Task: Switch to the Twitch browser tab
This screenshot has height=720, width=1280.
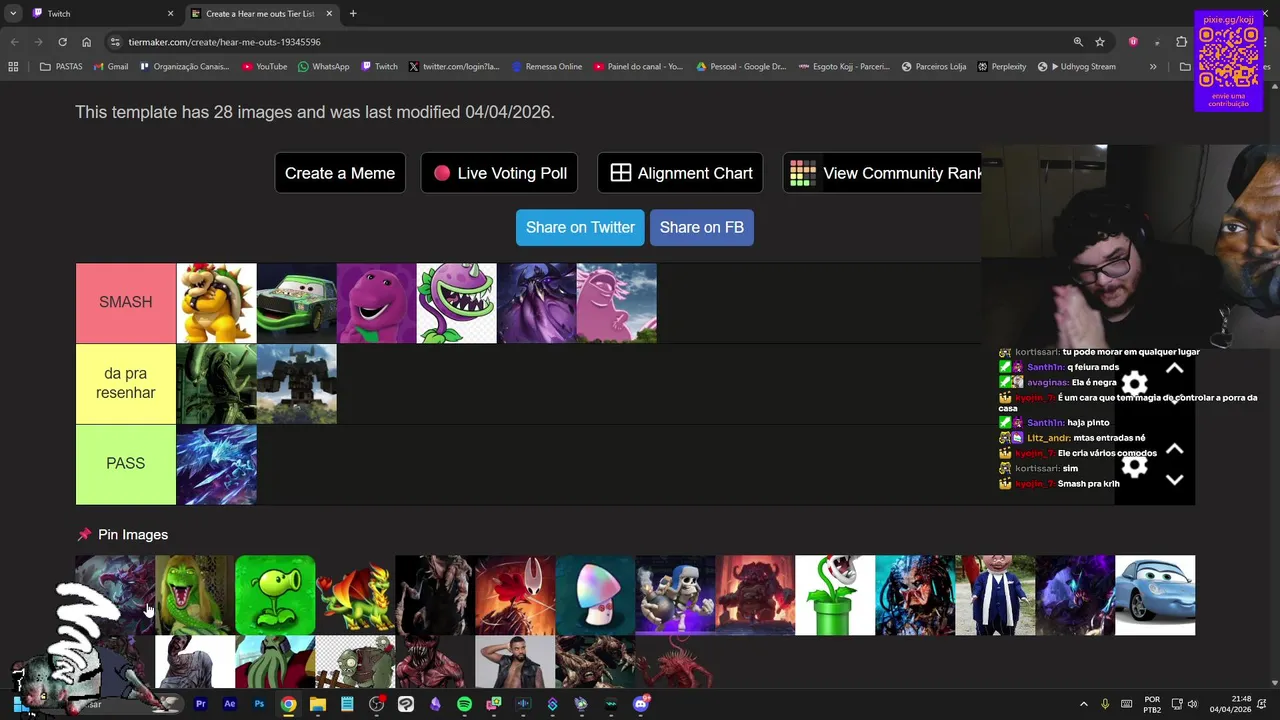Action: pos(100,14)
